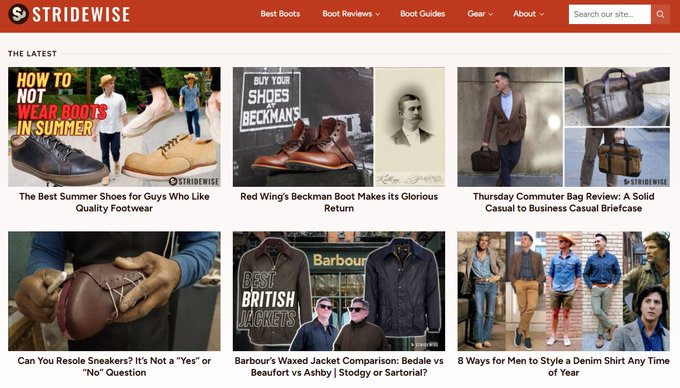Read 'Red Wing's Beckman Boot' article
Viewport: 680px width, 388px height.
pyautogui.click(x=339, y=202)
